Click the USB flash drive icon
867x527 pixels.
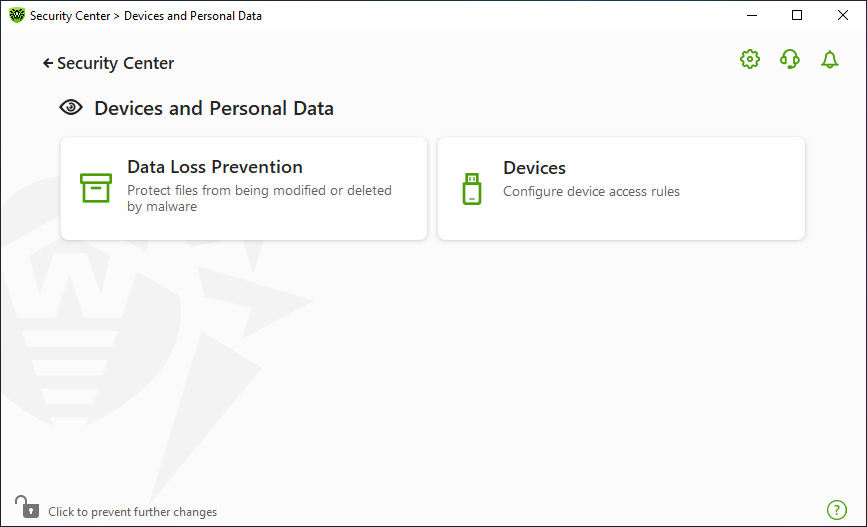pos(472,189)
